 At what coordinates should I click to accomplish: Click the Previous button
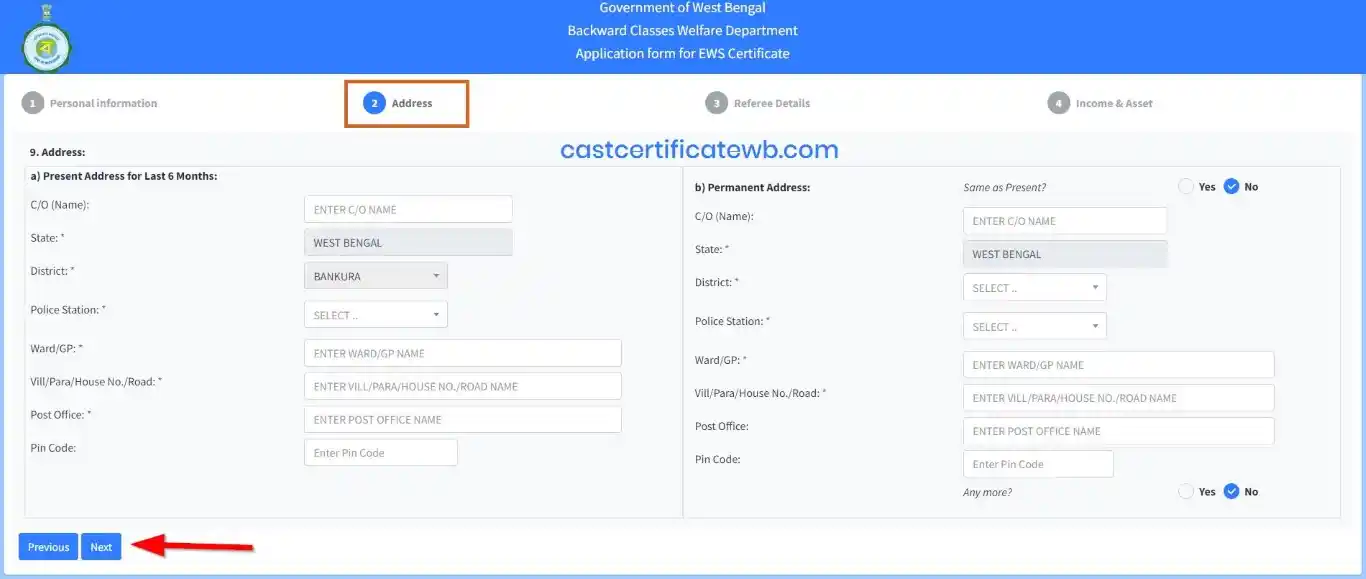(x=47, y=546)
